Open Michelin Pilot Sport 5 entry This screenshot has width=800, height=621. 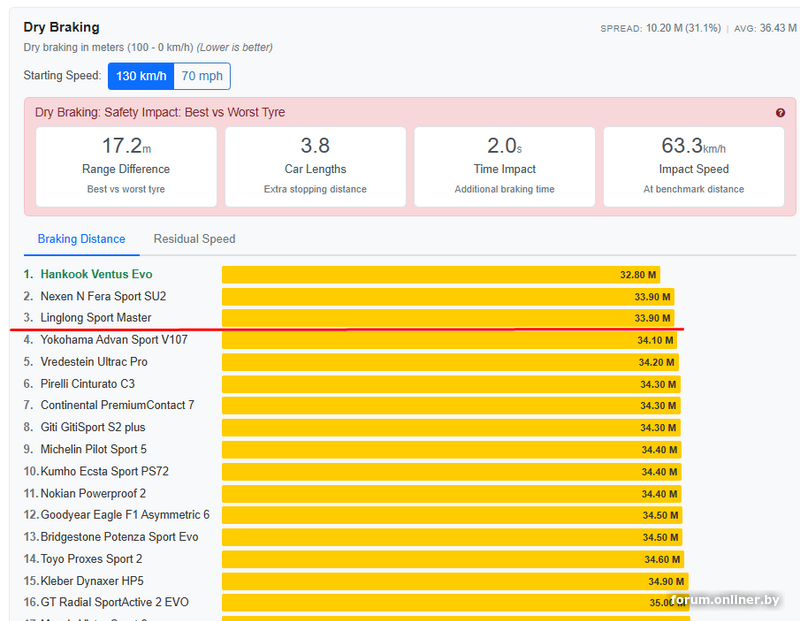[x=93, y=449]
